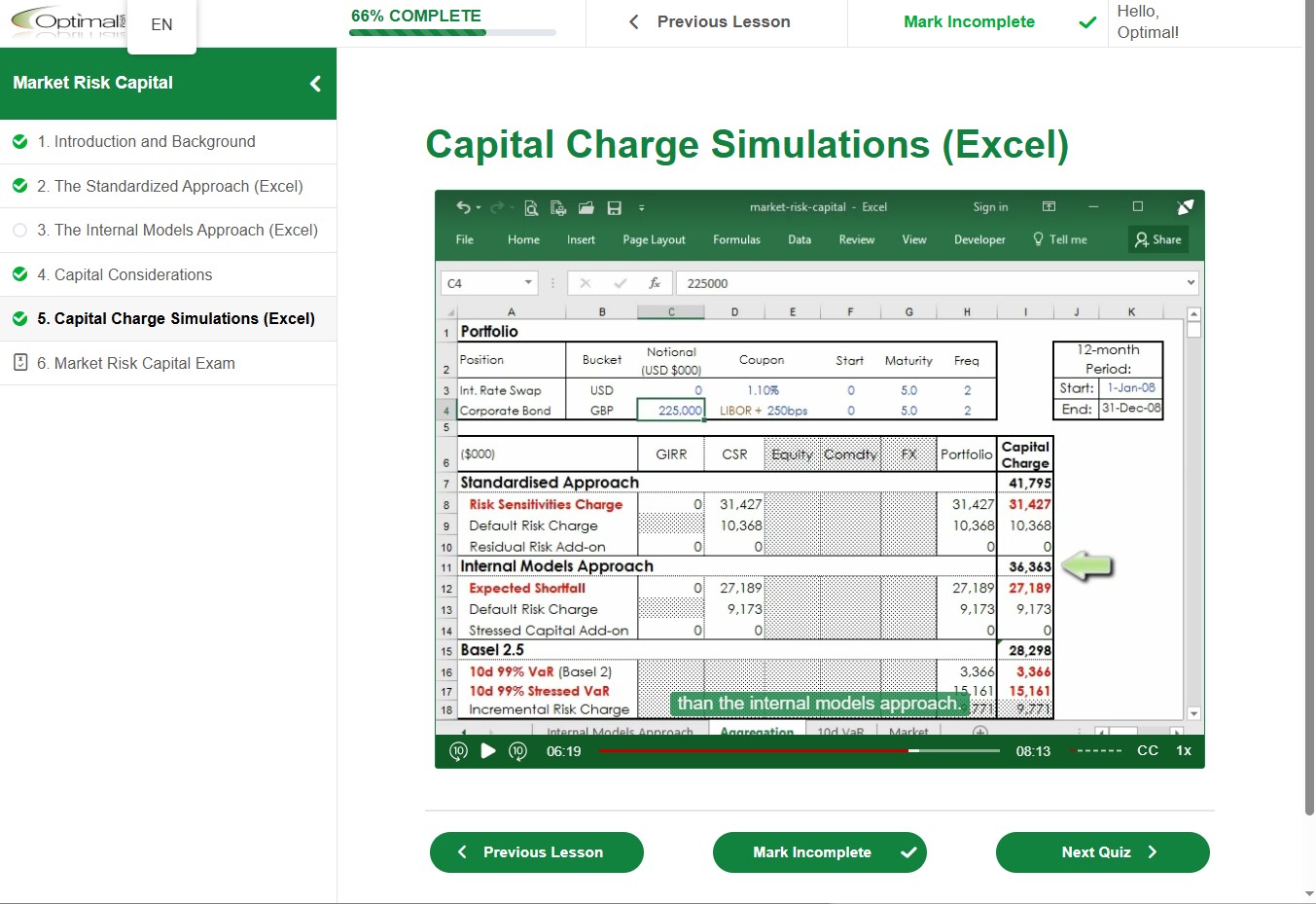Screen dimensions: 1316x904
Task: Open the EN language selector
Action: 161,24
